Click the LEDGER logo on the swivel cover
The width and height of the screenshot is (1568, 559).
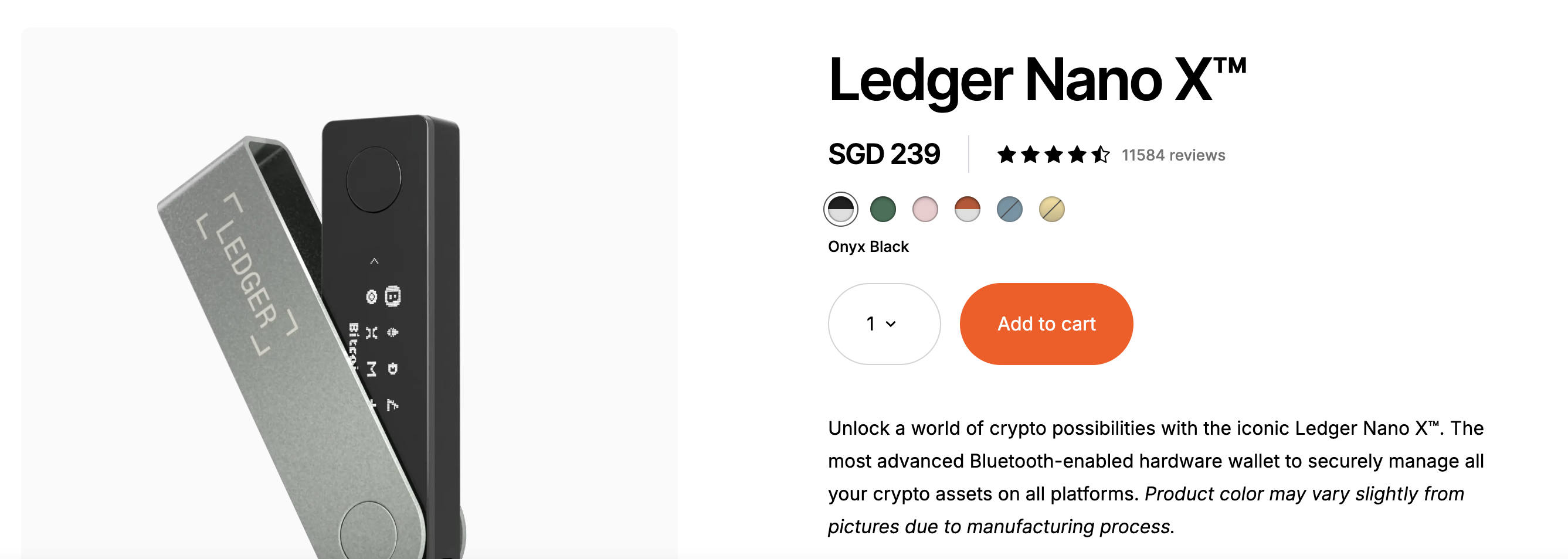pos(247,273)
